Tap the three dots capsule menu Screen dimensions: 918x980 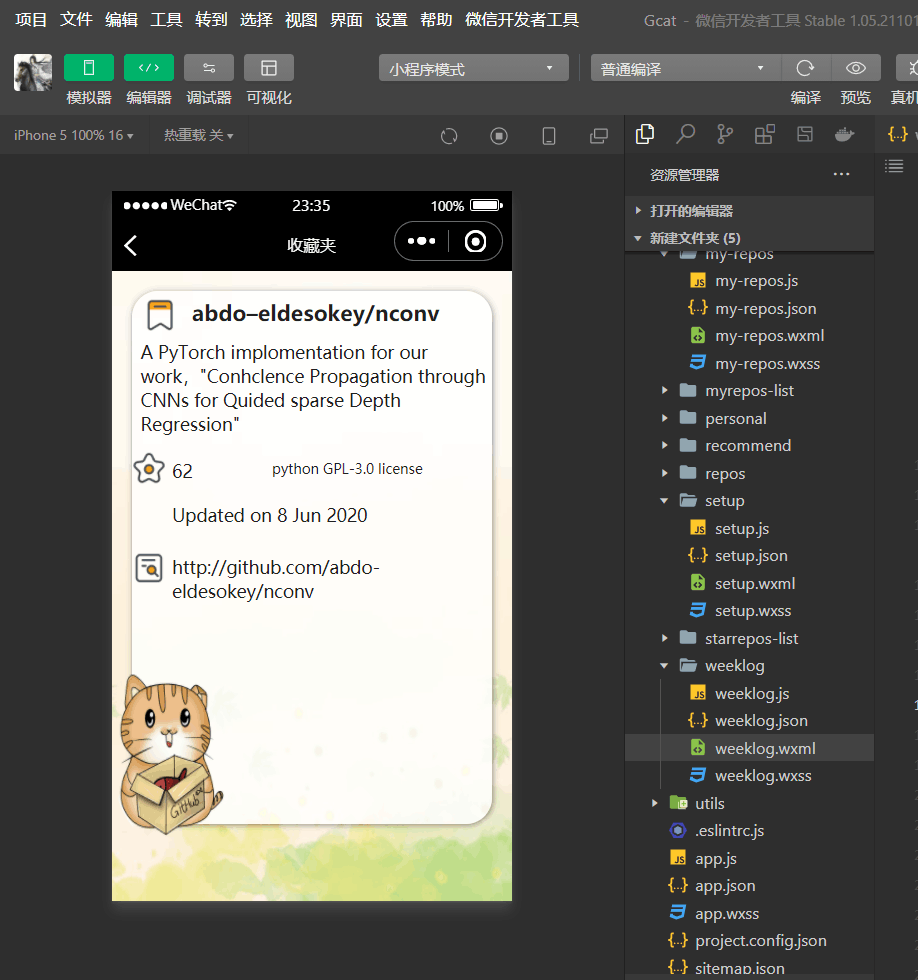coord(421,241)
